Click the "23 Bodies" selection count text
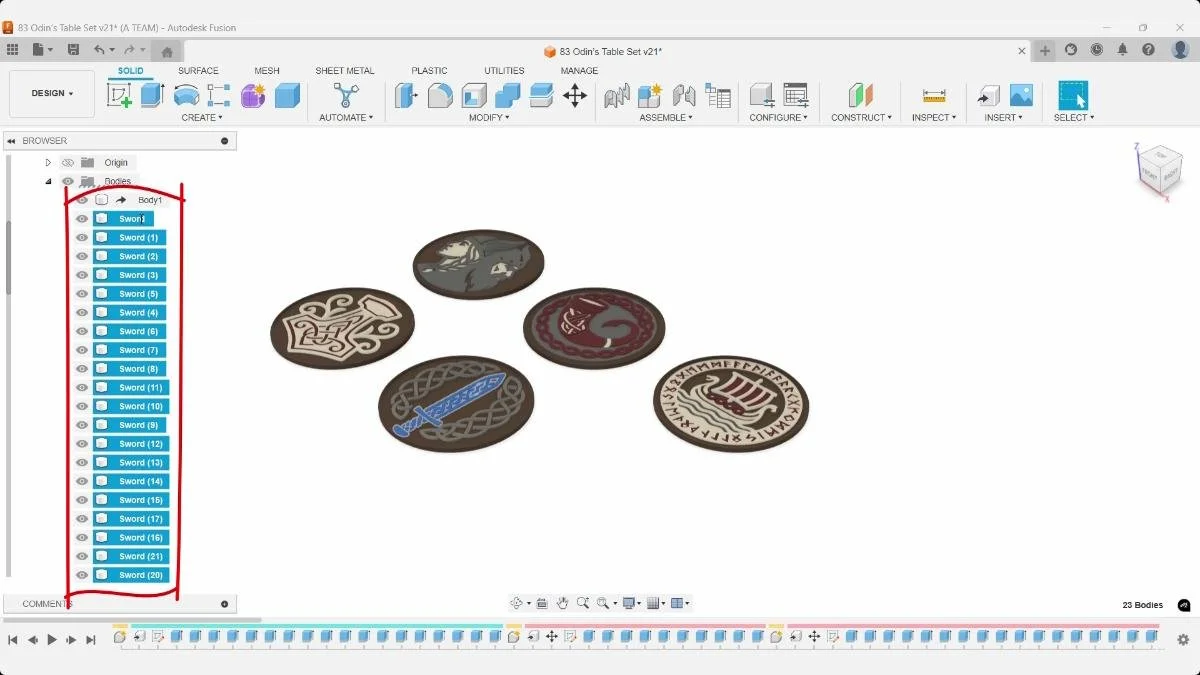Screen dimensions: 1200x675 [1142, 605]
